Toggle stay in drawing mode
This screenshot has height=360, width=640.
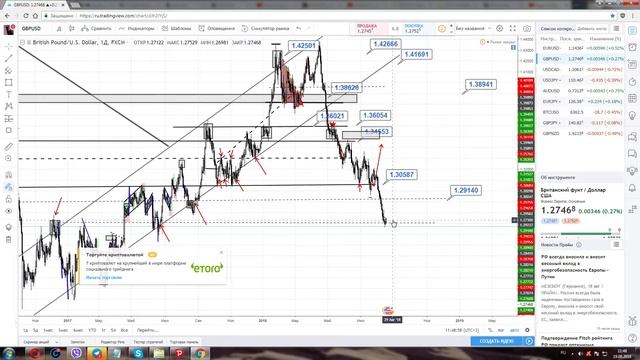[9, 187]
